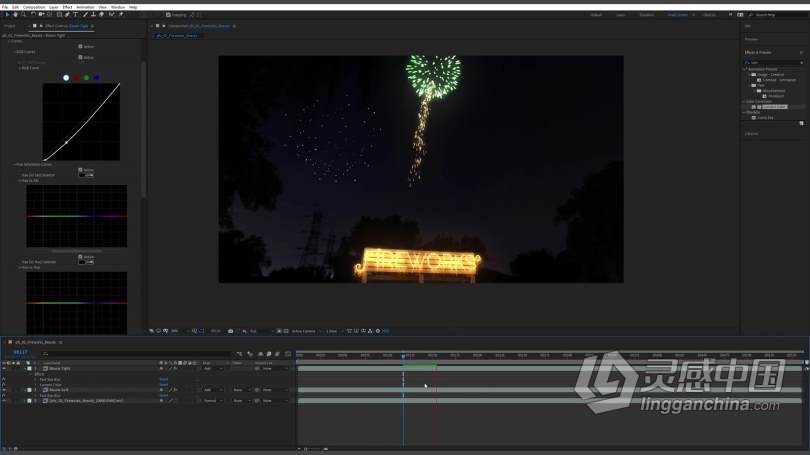Toggle Draft 3D icon in timeline

click(250, 354)
